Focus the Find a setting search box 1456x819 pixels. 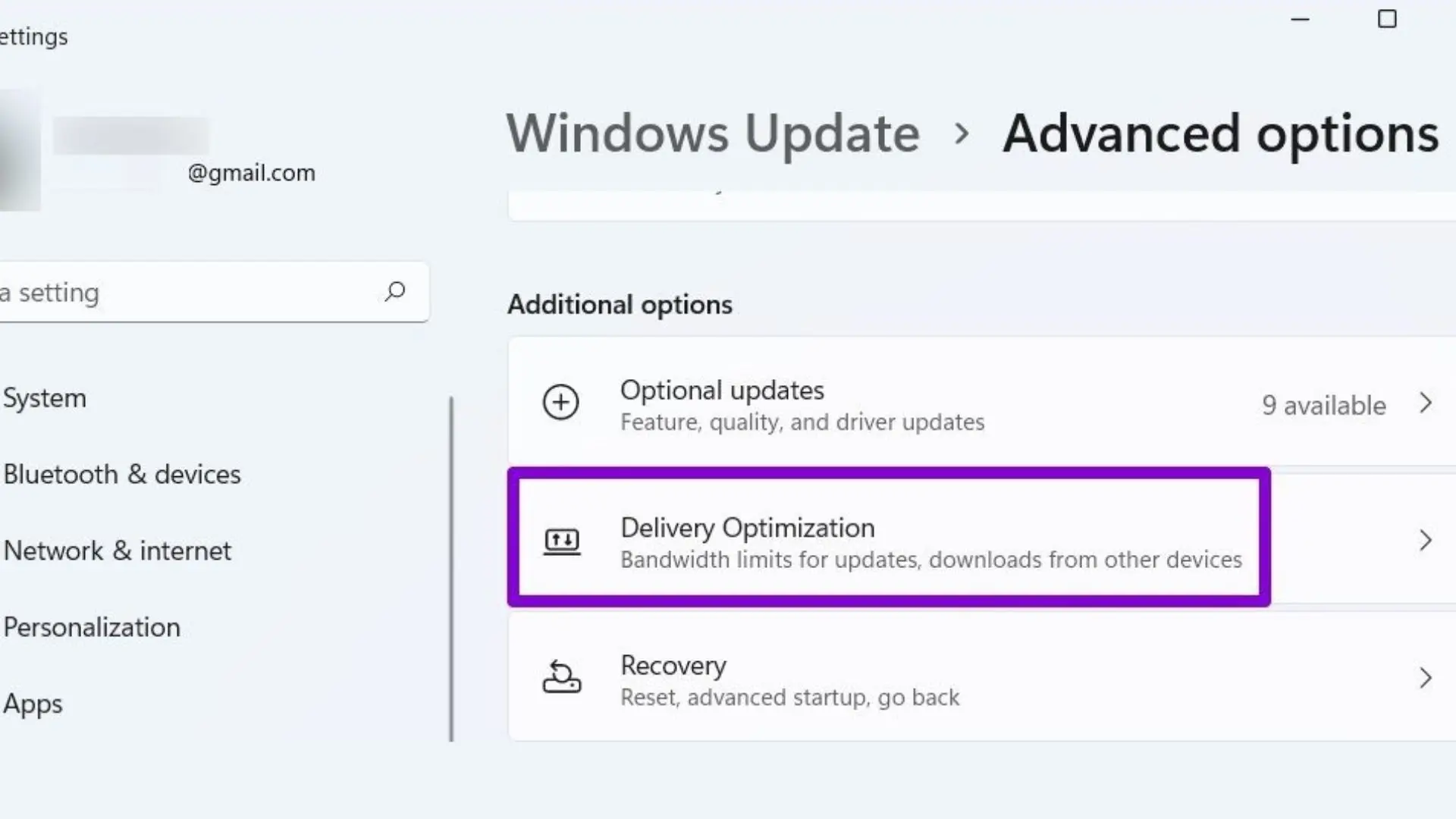(x=190, y=293)
